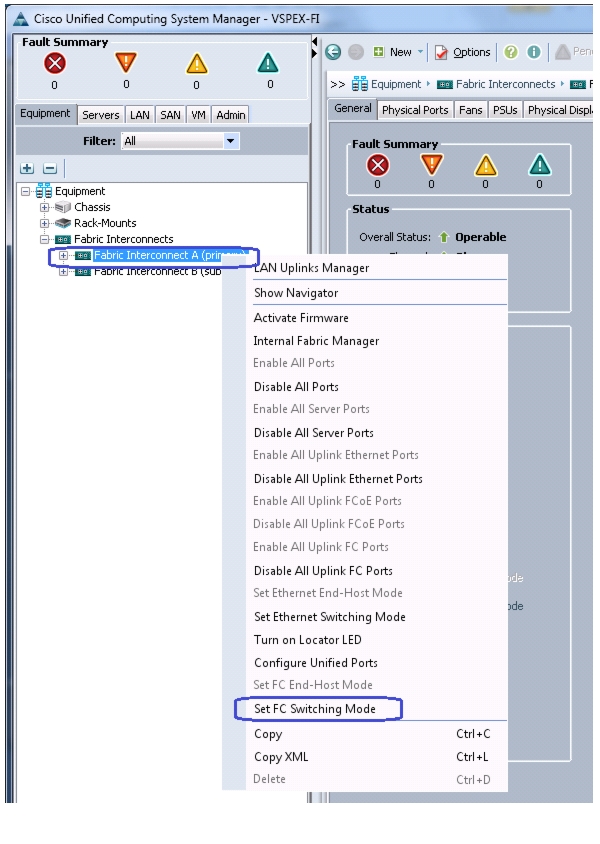Select Fabric Interconnect A (primary) tree item
The width and height of the screenshot is (600, 844).
[x=170, y=255]
